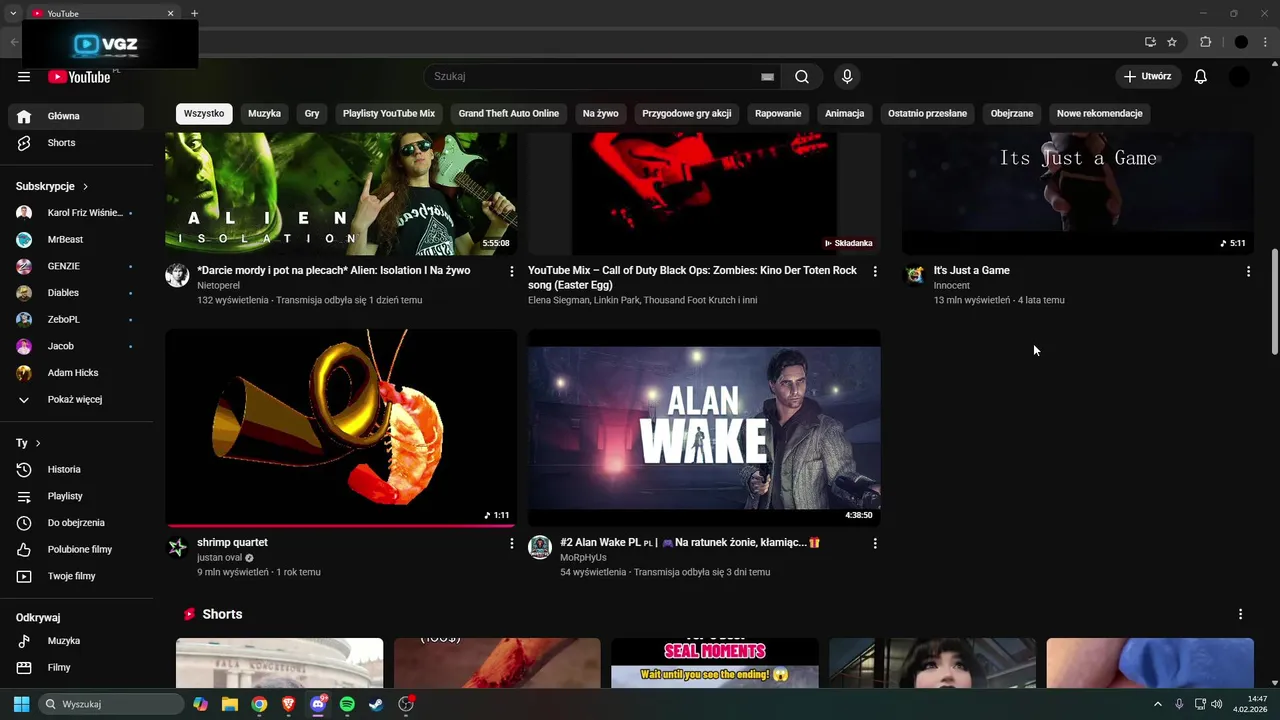
Task: Select Nowe rekomendacje chip
Action: pyautogui.click(x=1100, y=114)
